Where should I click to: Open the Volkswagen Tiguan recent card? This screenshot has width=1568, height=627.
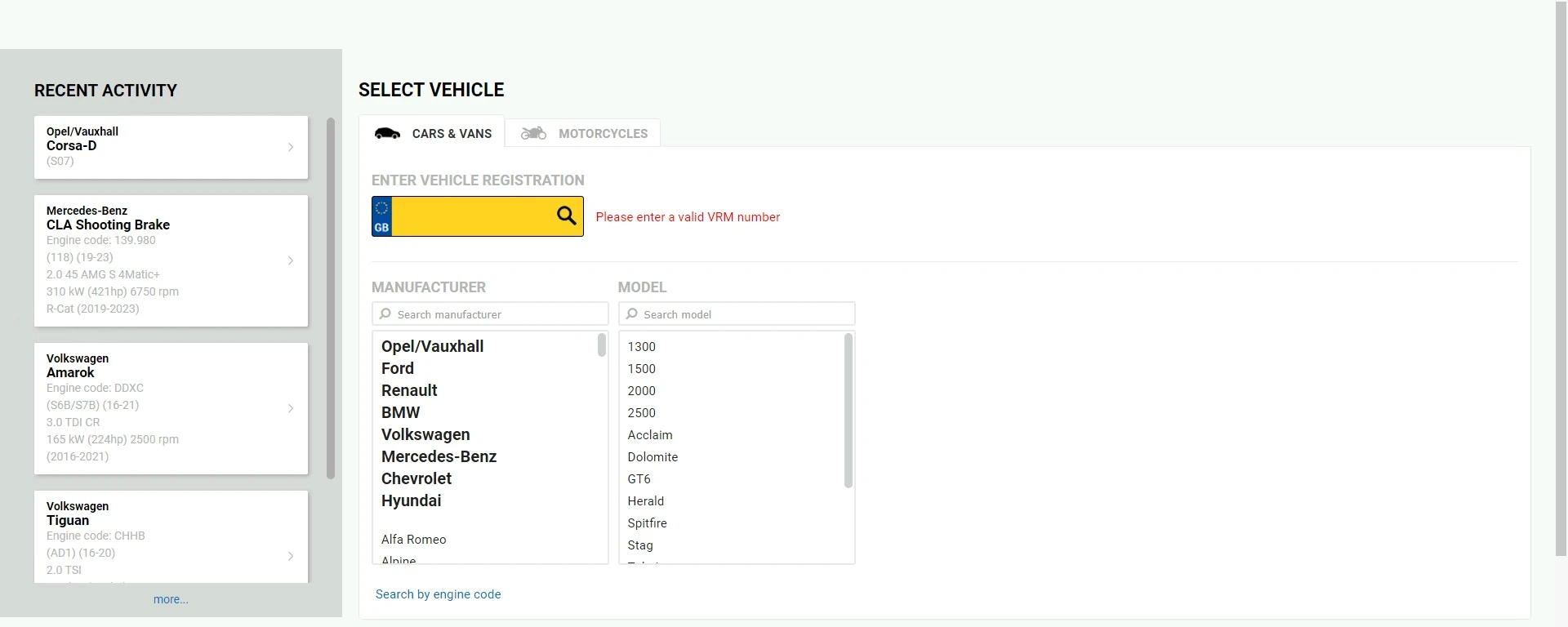click(171, 536)
